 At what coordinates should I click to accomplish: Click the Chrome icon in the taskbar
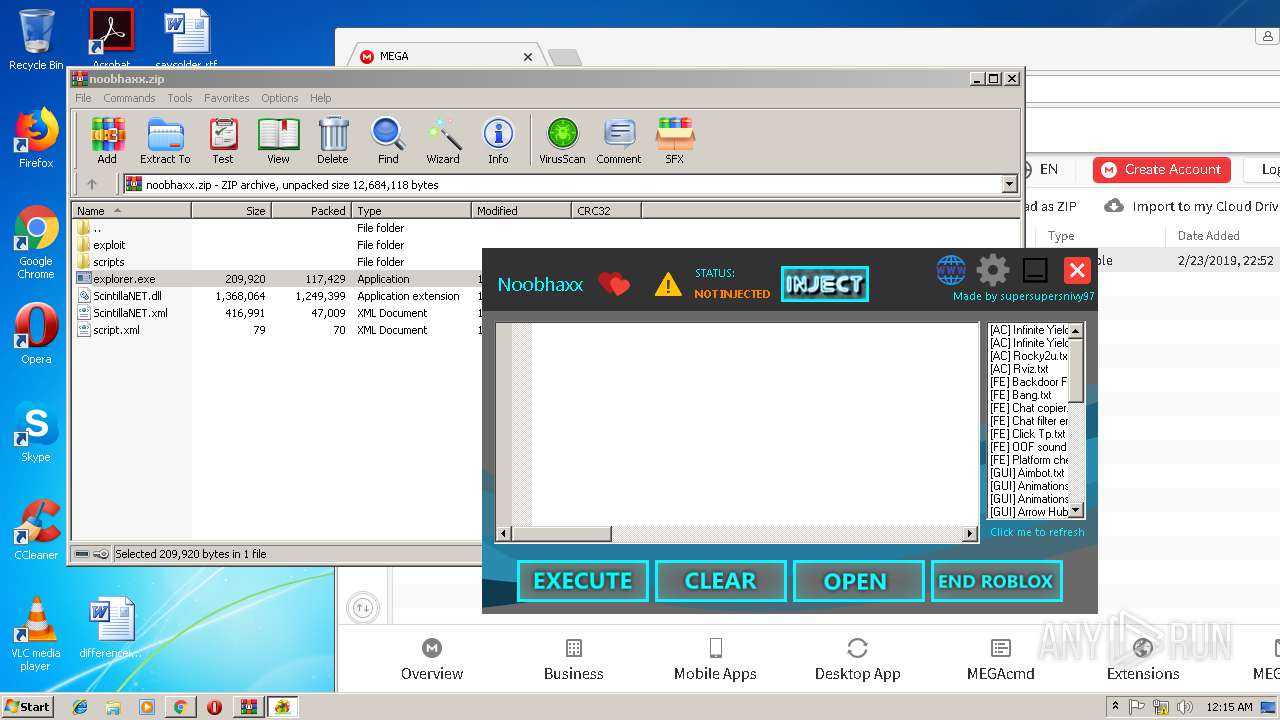(x=180, y=707)
